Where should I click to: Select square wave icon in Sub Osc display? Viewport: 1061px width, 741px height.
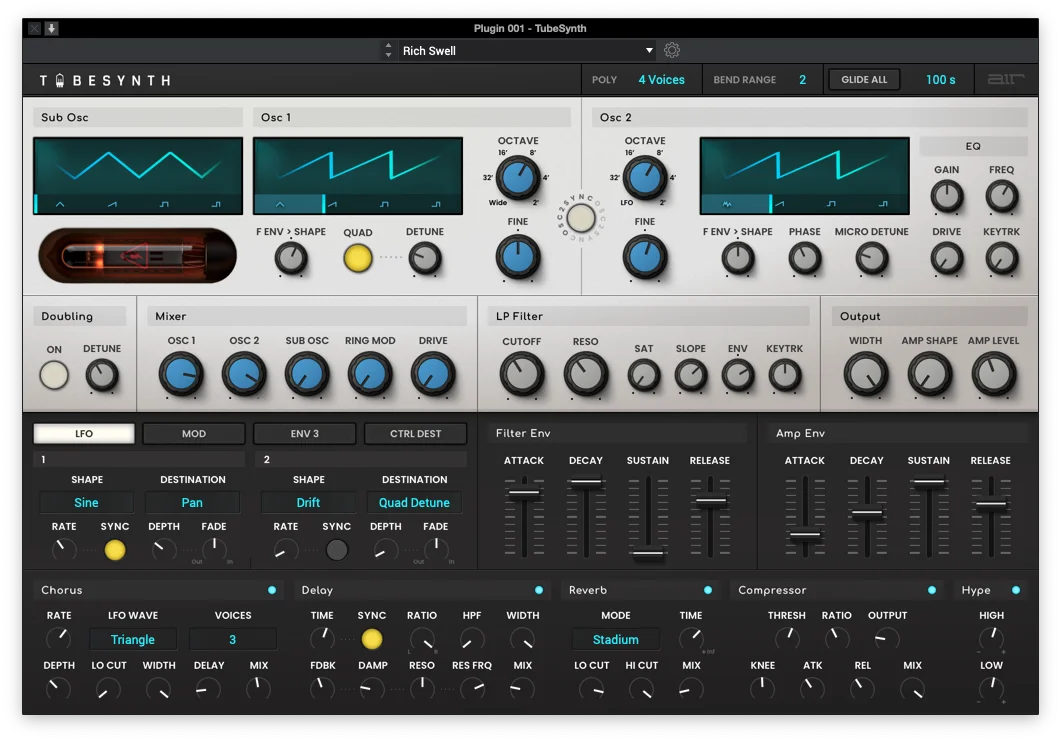[164, 204]
